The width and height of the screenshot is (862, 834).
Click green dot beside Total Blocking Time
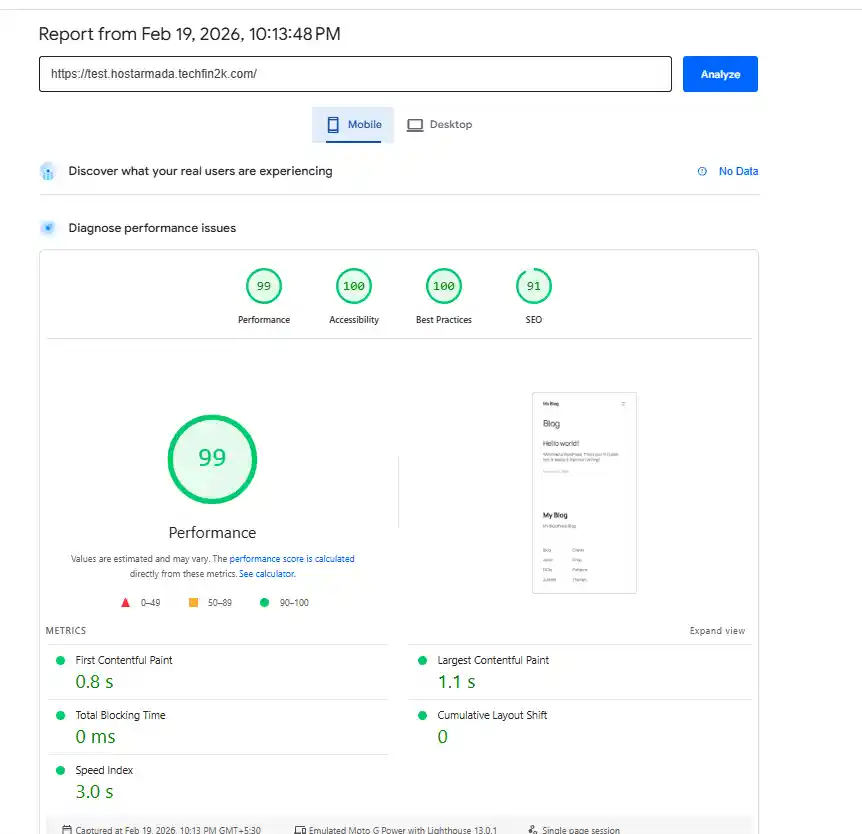coord(60,715)
